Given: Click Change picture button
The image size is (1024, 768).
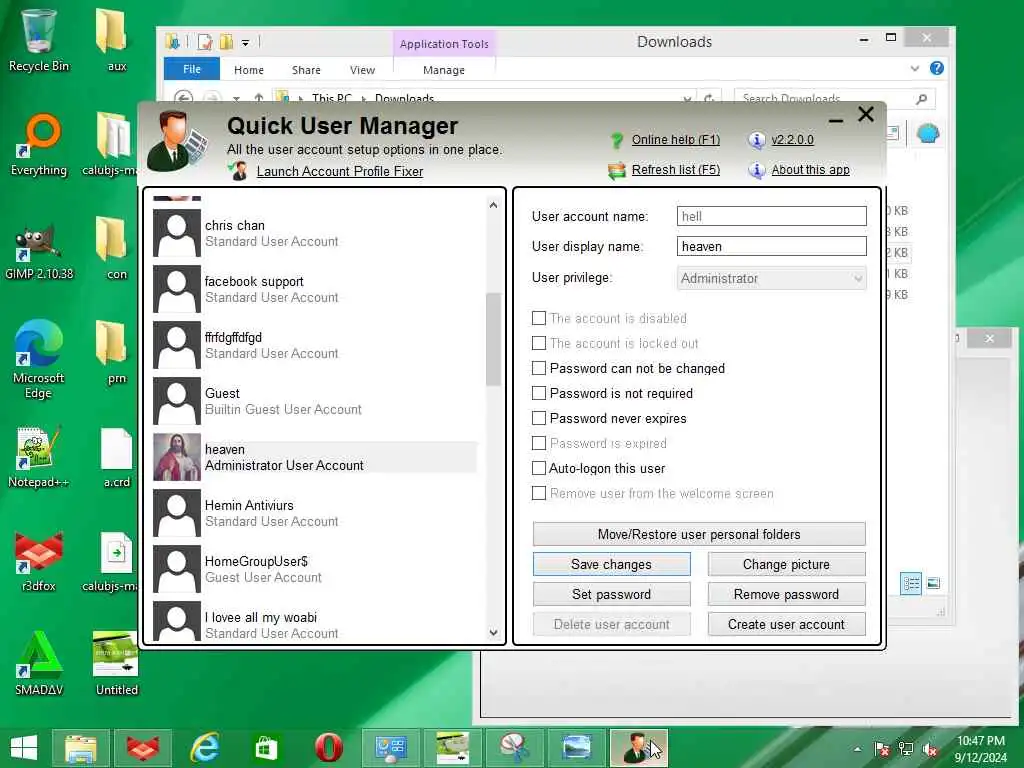Looking at the screenshot, I should 786,564.
